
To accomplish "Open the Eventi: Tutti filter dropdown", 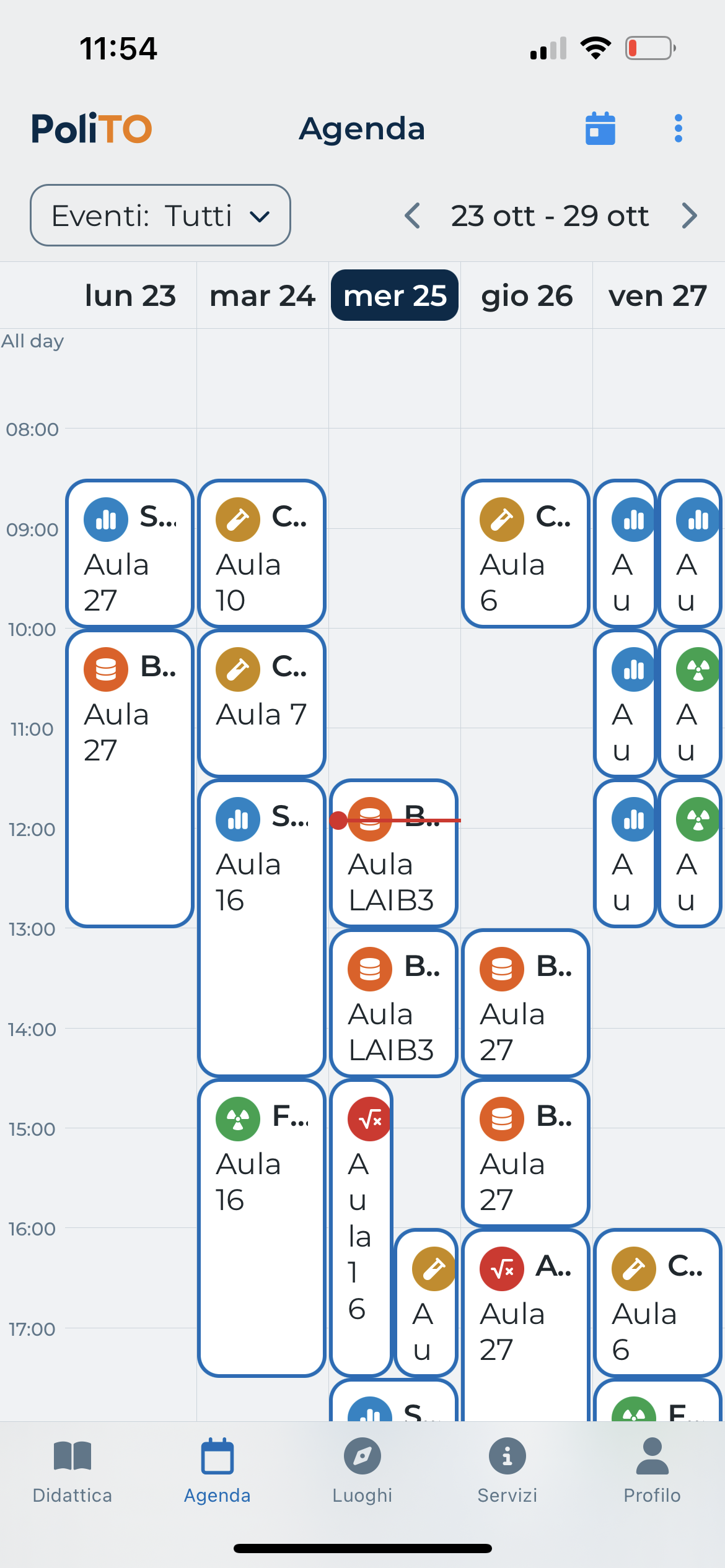I will [160, 216].
